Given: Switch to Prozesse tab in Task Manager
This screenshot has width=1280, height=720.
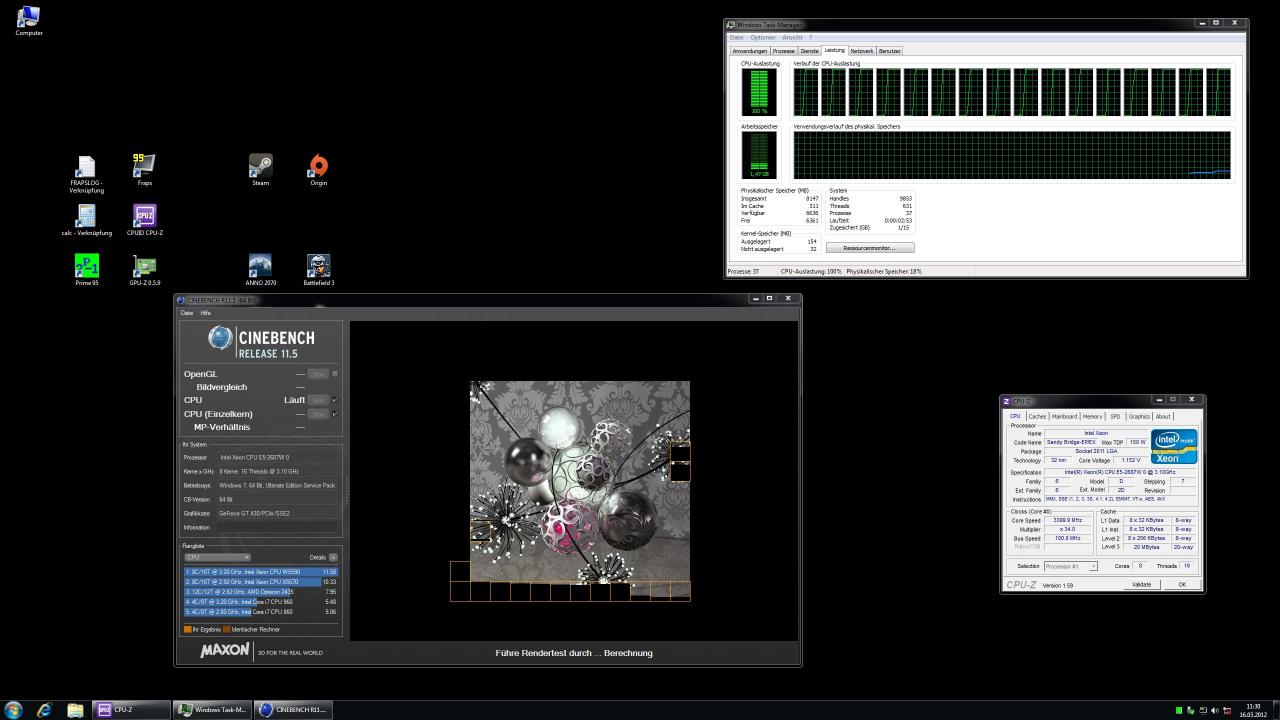Looking at the screenshot, I should [784, 51].
